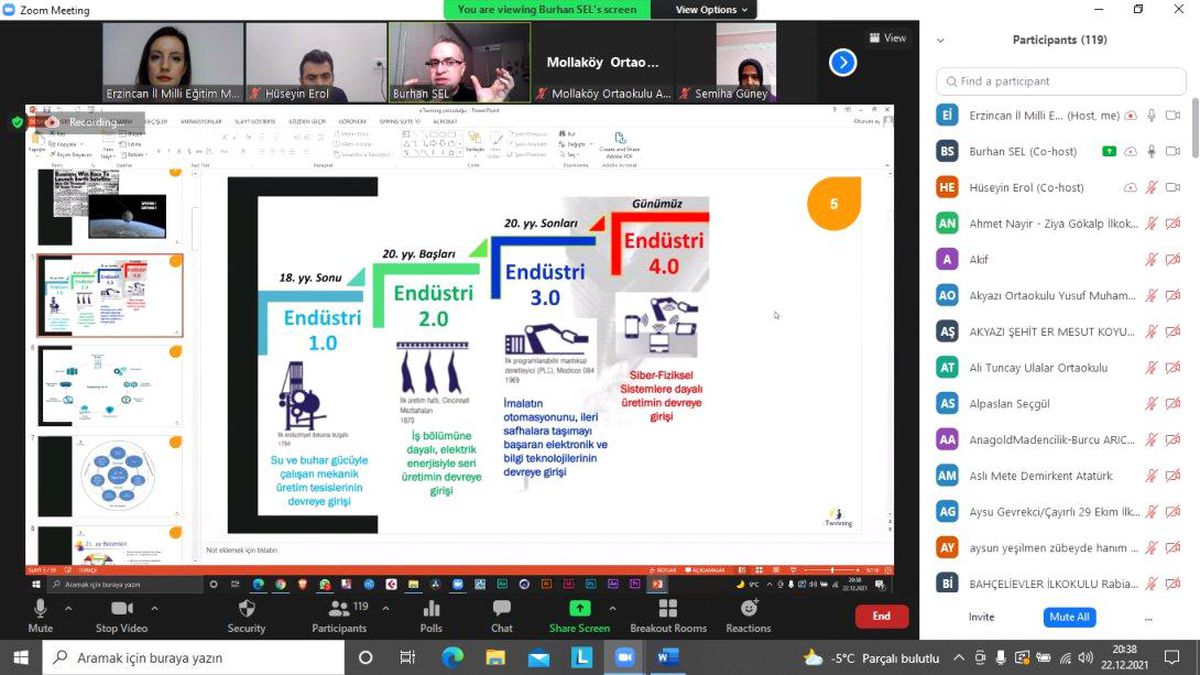1200x675 pixels.
Task: Expand the caret next to Participants
Action: 386,607
